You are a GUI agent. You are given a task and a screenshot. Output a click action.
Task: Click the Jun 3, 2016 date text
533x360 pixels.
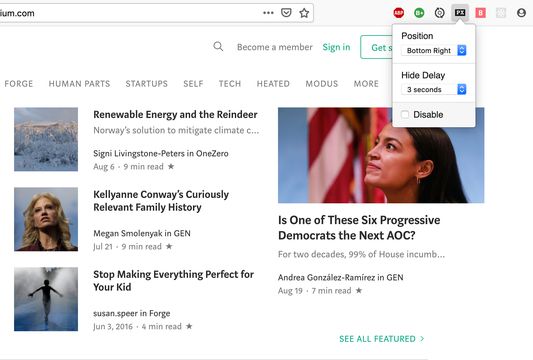click(x=113, y=326)
